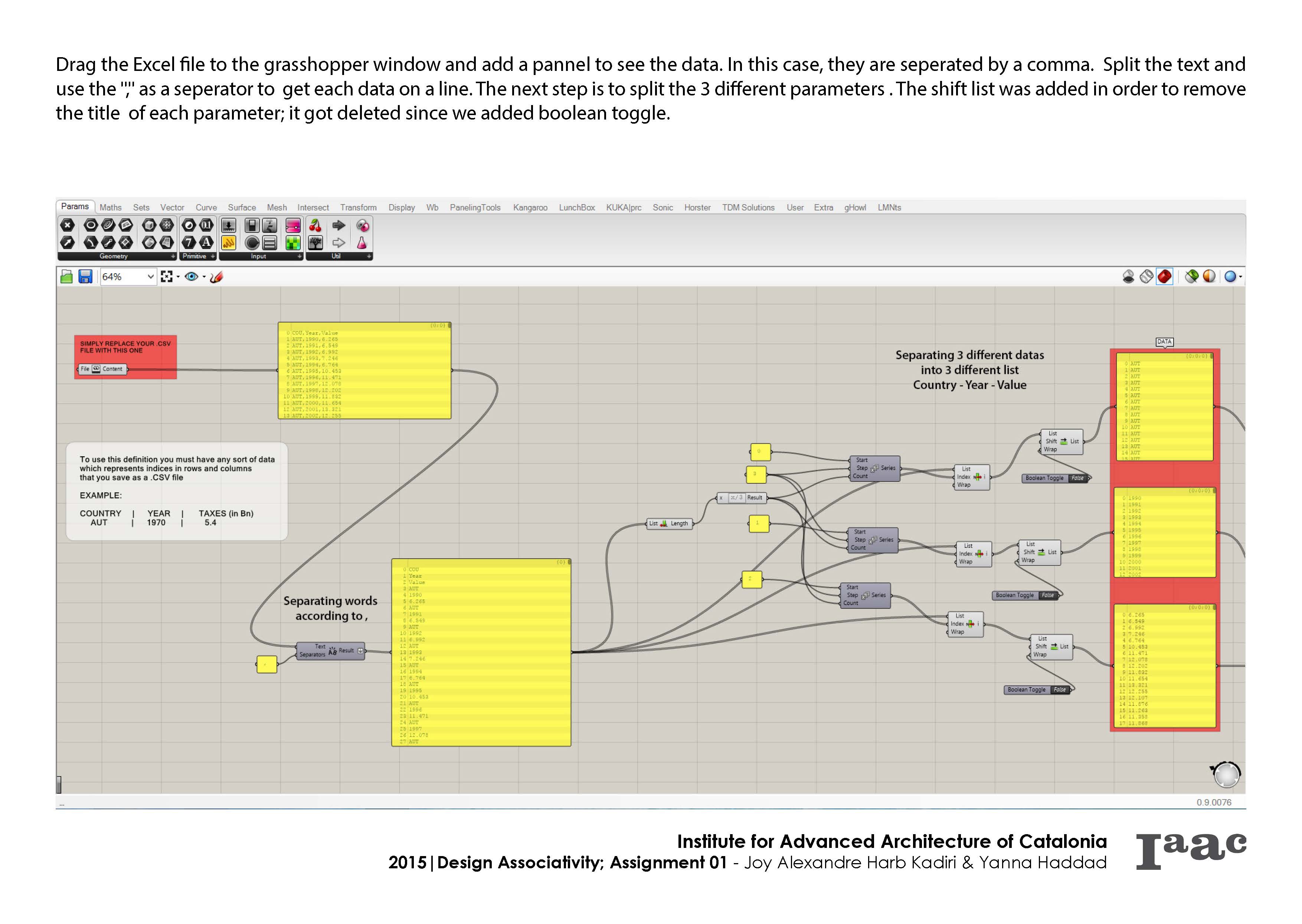The image size is (1302, 924).
Task: Select the Gradient component icon
Action: [x=293, y=226]
